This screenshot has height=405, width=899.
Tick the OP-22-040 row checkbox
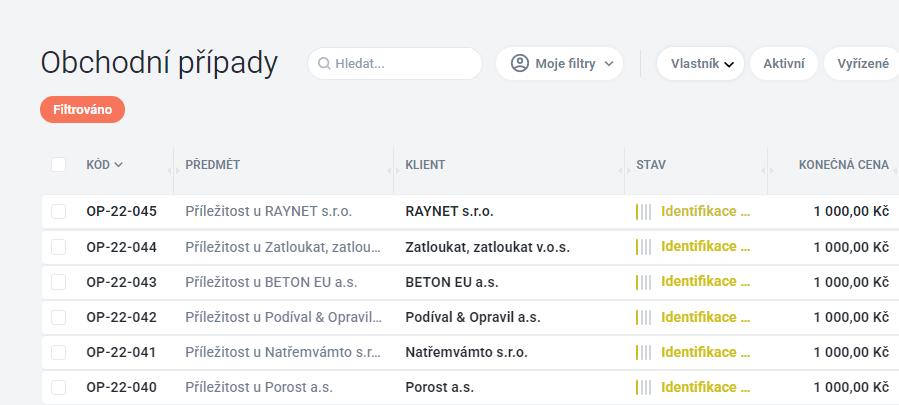58,388
